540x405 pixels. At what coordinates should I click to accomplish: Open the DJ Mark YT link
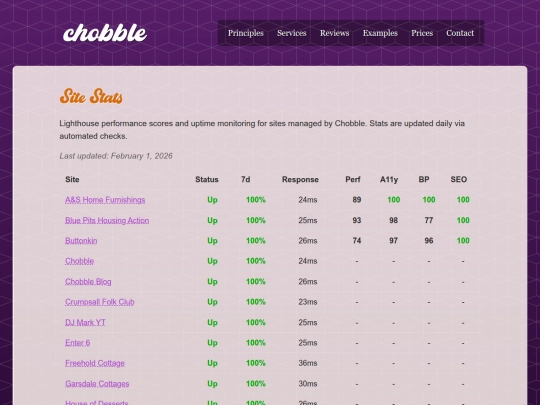pyautogui.click(x=85, y=322)
